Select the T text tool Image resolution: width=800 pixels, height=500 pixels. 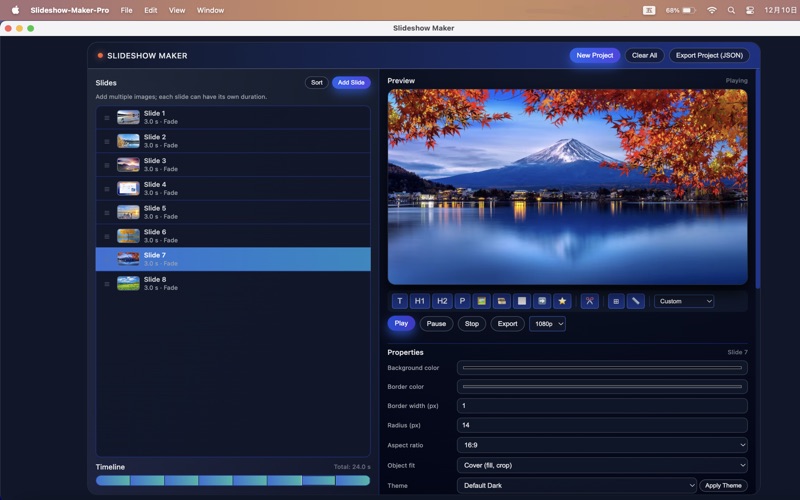point(400,301)
